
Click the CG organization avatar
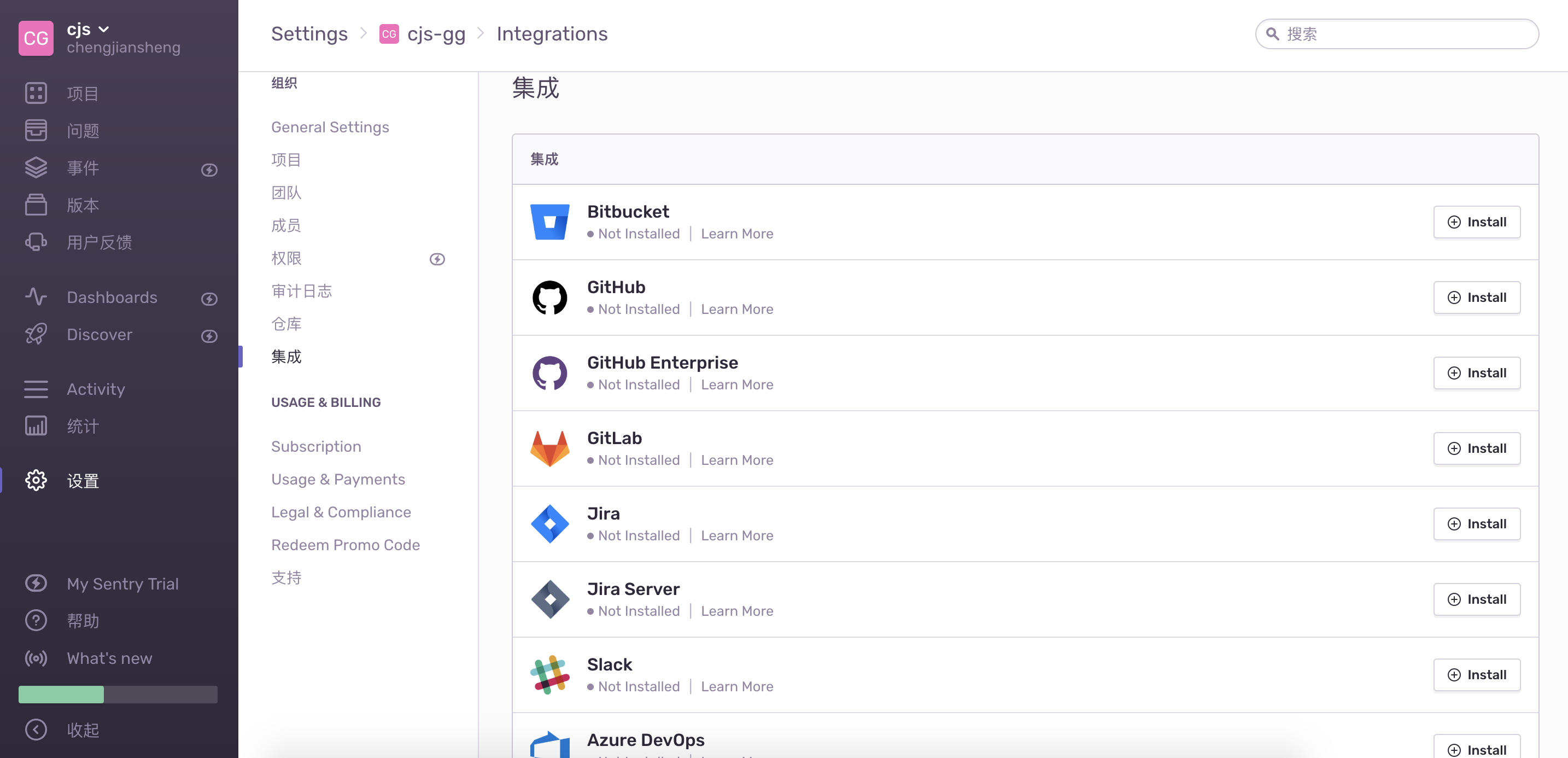[x=36, y=38]
